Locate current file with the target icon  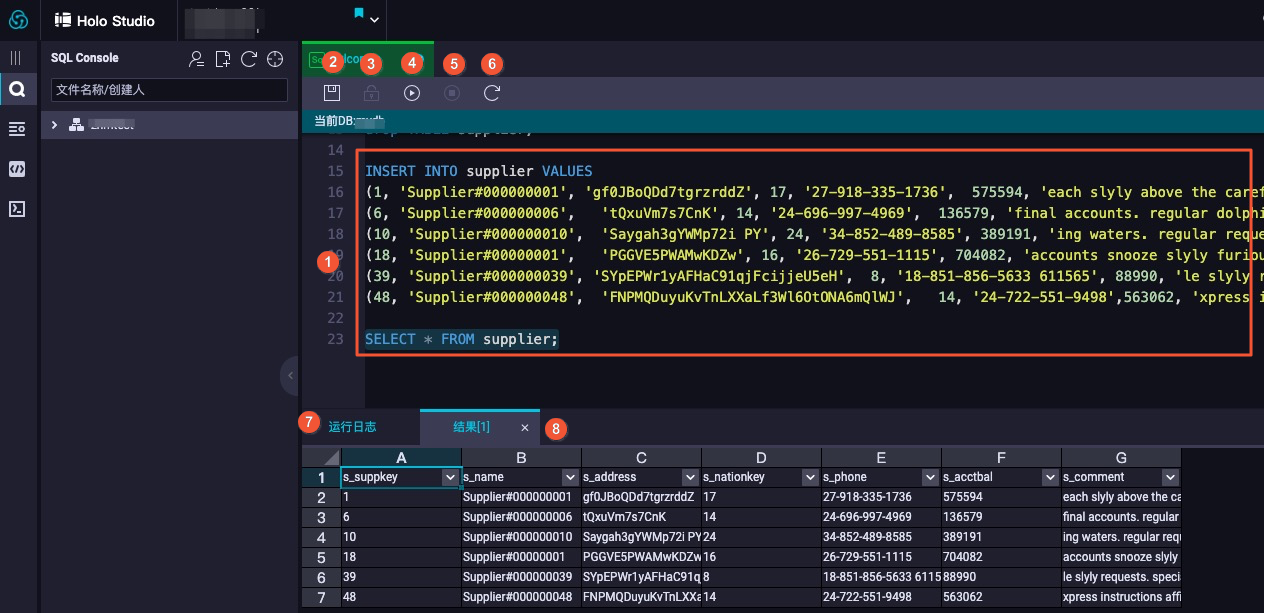click(x=275, y=59)
